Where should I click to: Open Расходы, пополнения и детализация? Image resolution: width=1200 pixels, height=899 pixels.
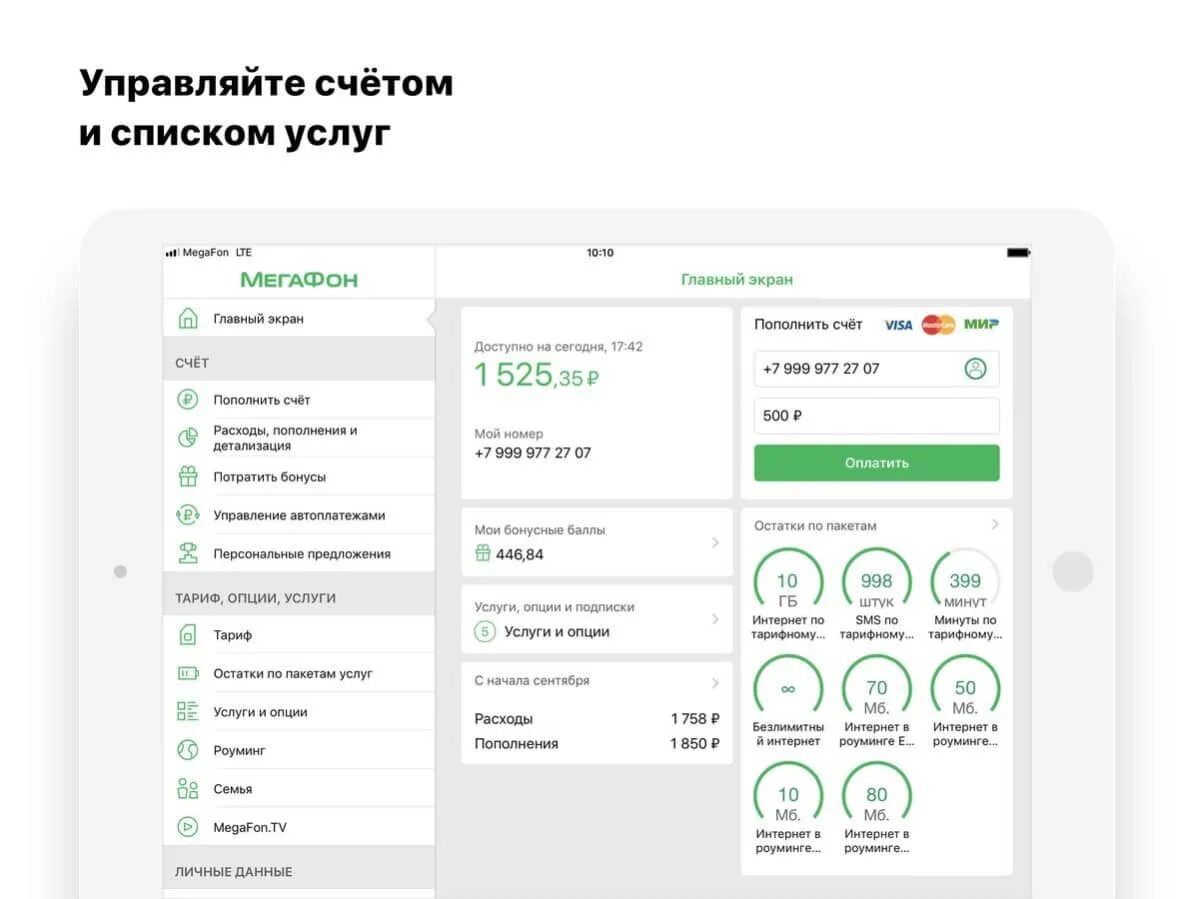(x=299, y=438)
